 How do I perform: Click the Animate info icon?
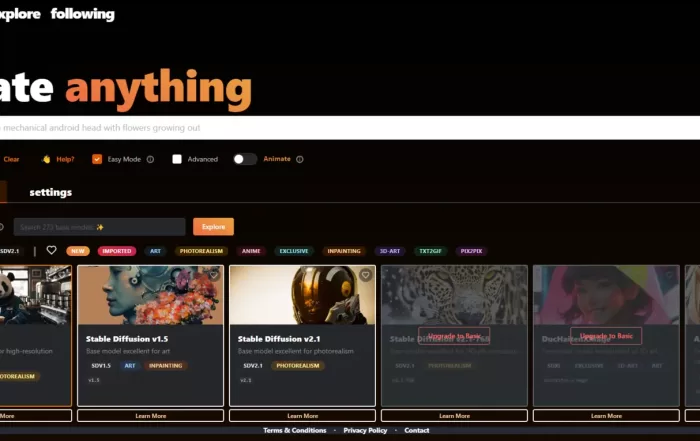click(300, 159)
